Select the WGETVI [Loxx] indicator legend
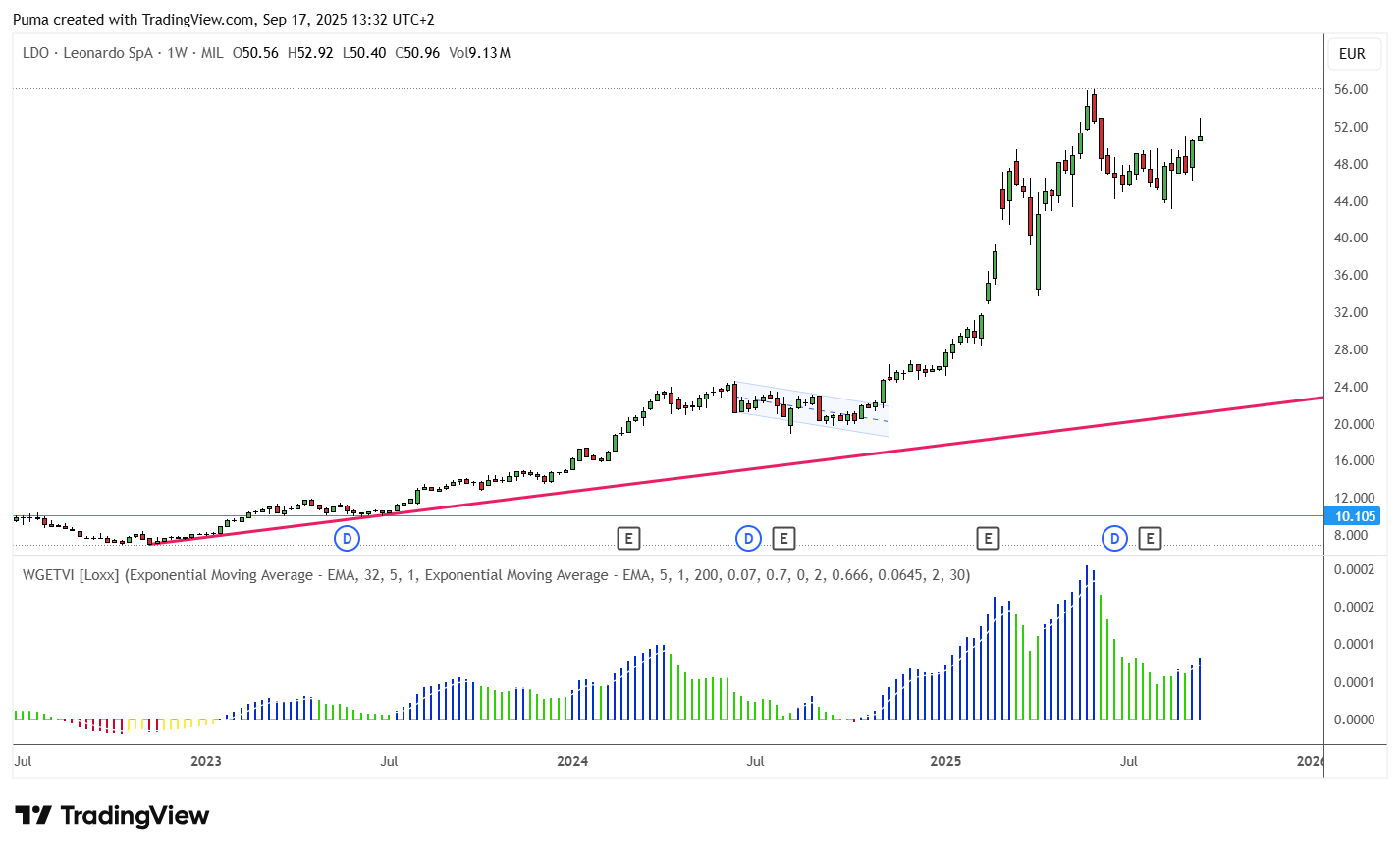The width and height of the screenshot is (1400, 852). [496, 575]
